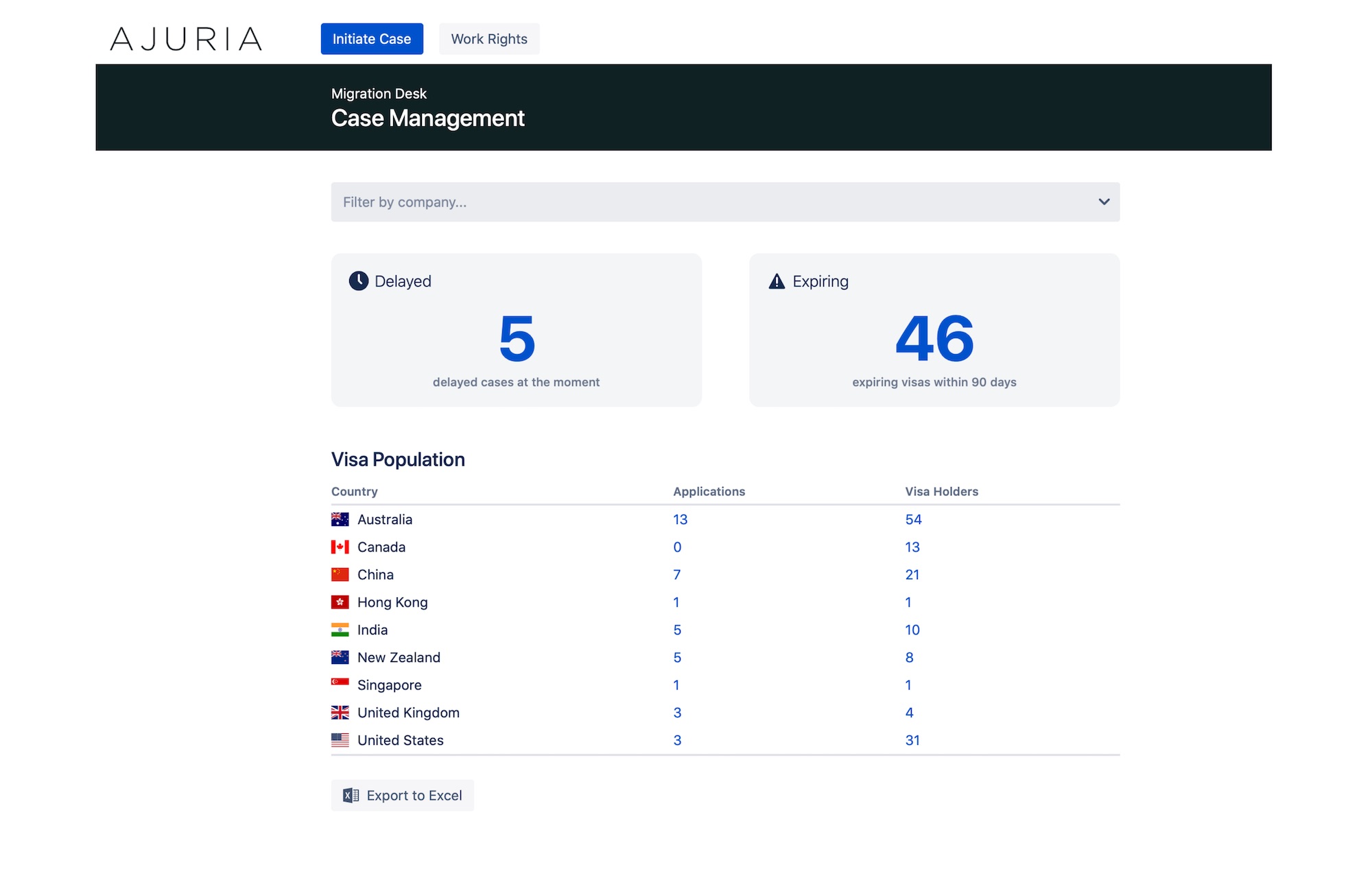
Task: Click the United Kingdom flag icon
Action: (340, 713)
